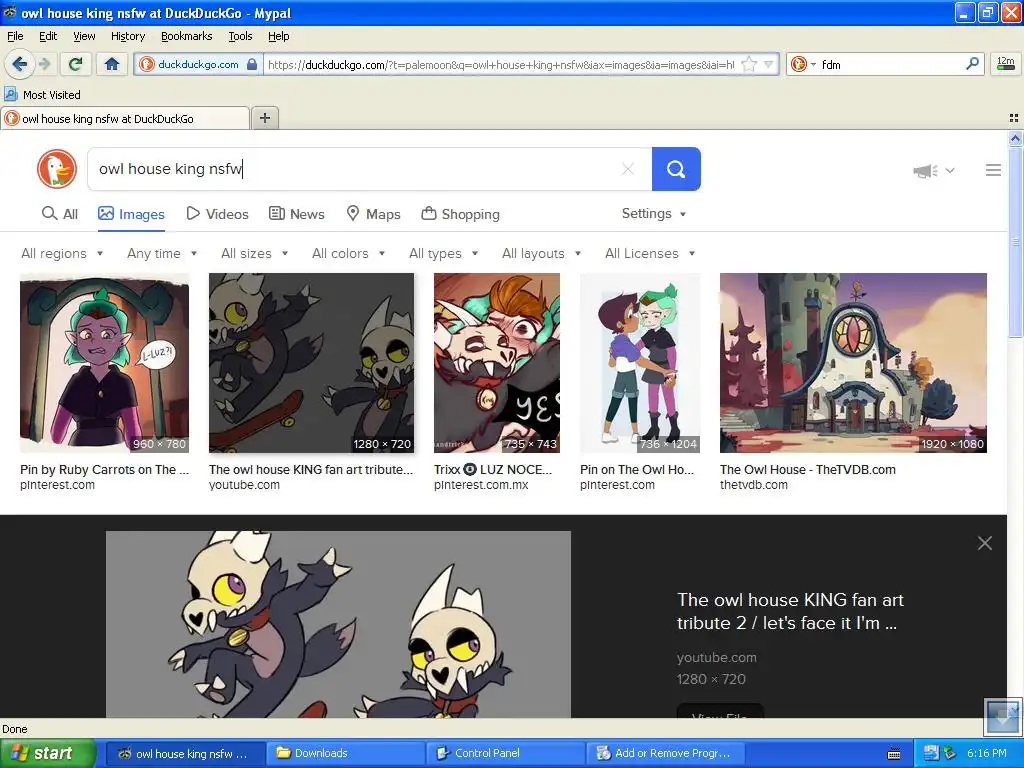Click the magnifier in the browser search box
The width and height of the screenshot is (1024, 768).
click(x=972, y=63)
